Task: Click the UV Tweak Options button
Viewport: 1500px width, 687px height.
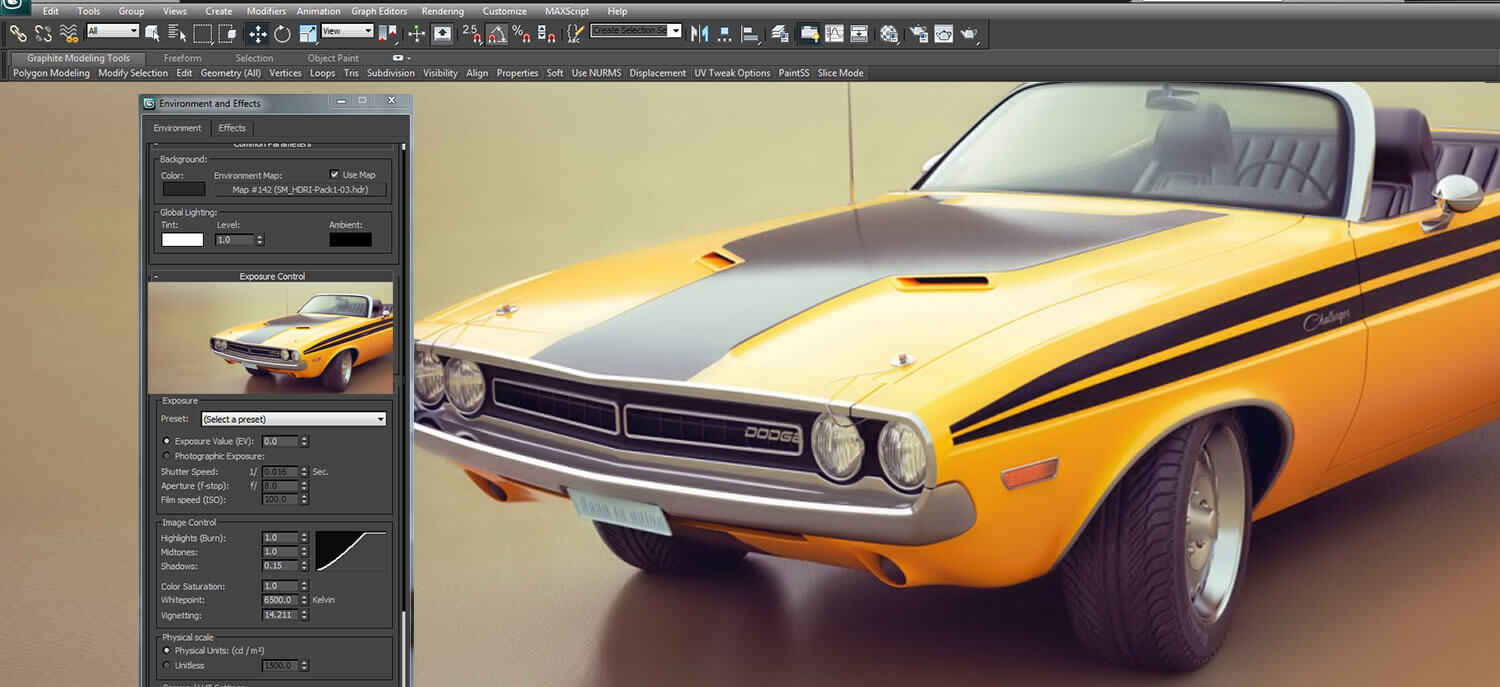Action: pos(732,73)
